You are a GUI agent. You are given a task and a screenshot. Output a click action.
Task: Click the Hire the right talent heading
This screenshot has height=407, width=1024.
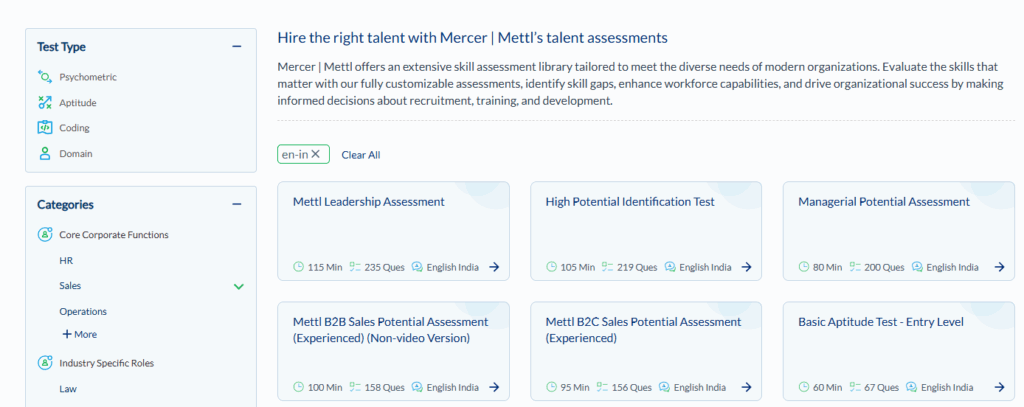(473, 38)
